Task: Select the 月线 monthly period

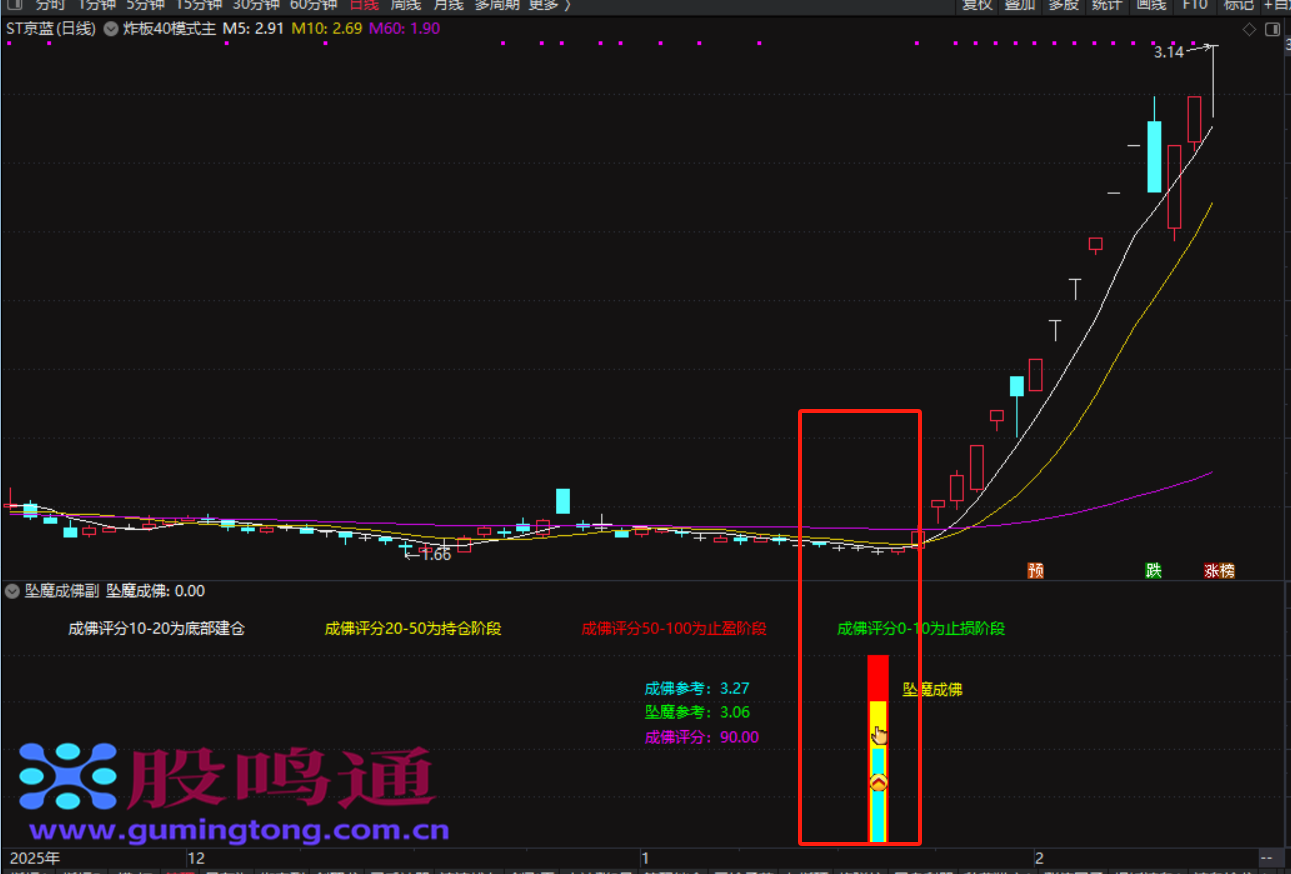Action: tap(447, 5)
